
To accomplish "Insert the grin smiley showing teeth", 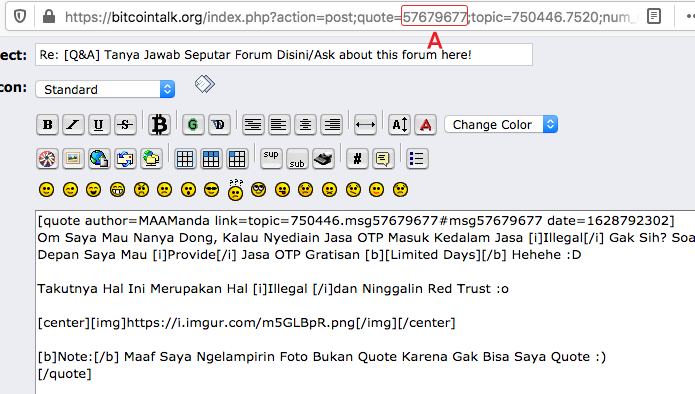I will point(117,190).
